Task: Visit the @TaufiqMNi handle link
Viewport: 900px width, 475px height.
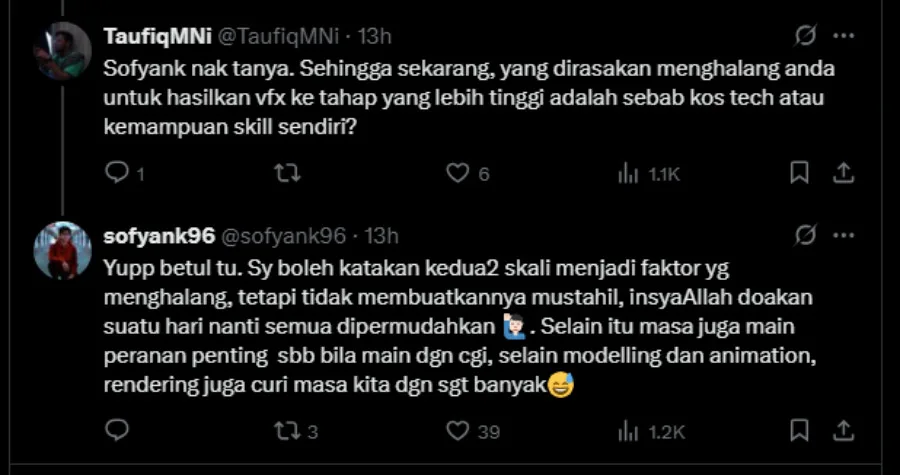Action: [273, 37]
